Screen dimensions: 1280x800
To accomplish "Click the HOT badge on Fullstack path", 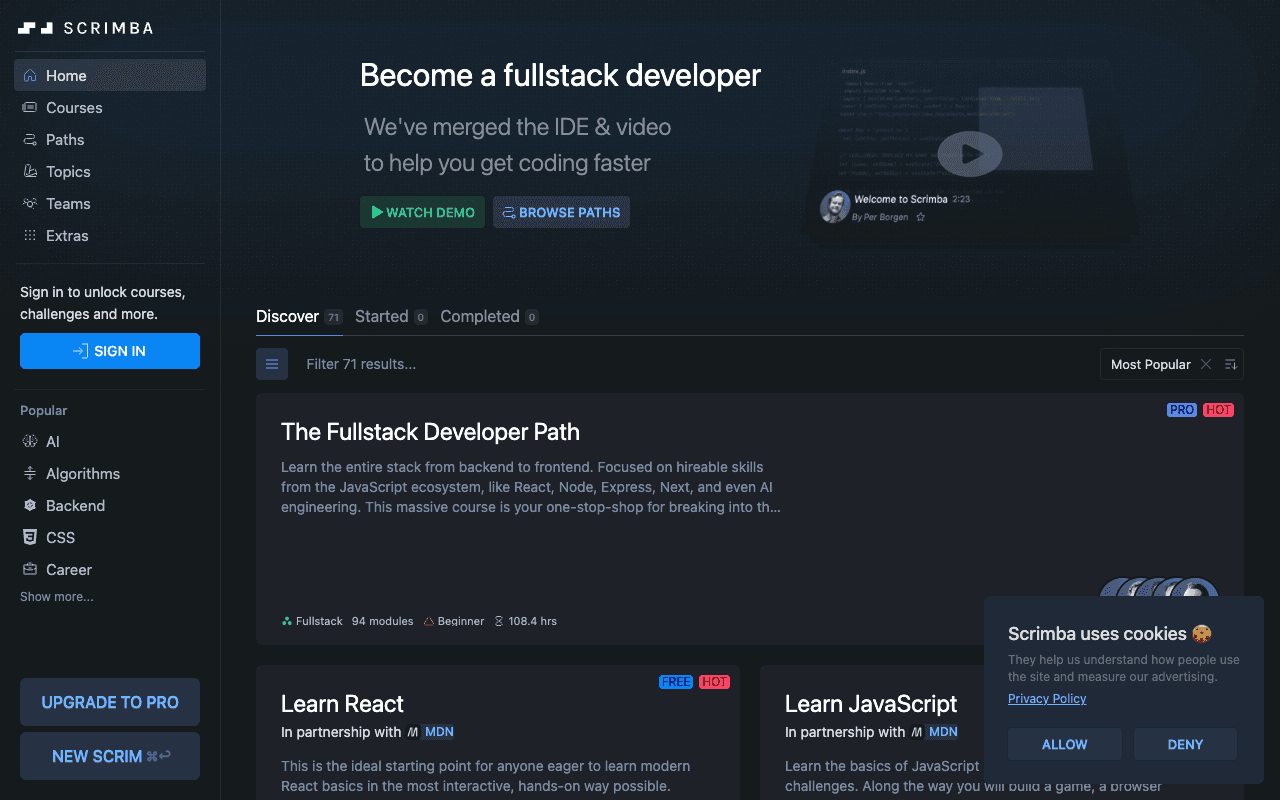I will (1218, 410).
